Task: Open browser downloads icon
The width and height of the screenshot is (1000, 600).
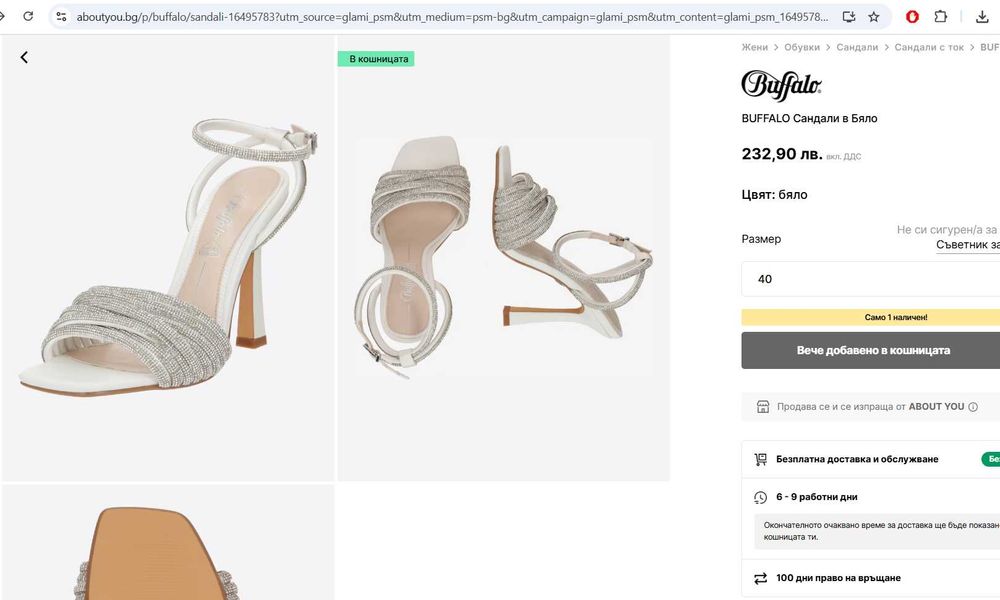Action: pyautogui.click(x=982, y=17)
